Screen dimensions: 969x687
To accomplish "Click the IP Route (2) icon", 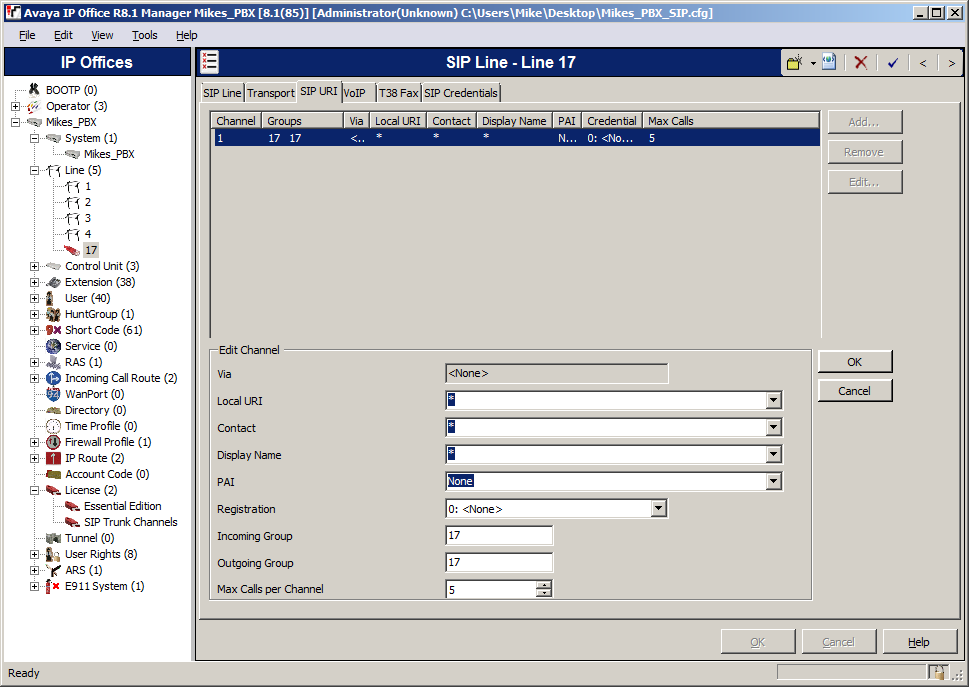I will [54, 458].
